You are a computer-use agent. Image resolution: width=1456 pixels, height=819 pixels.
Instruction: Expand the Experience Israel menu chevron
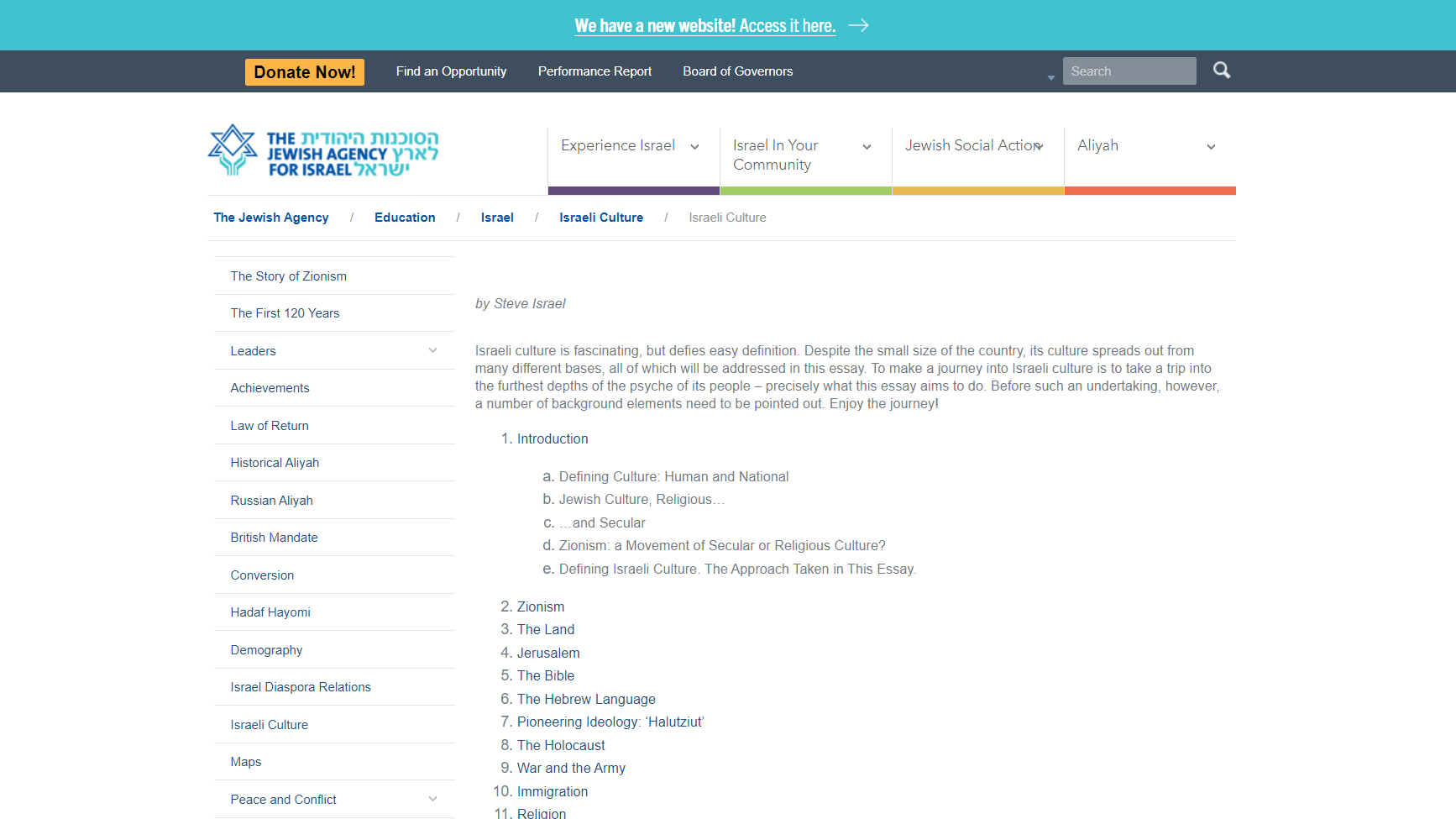pyautogui.click(x=694, y=147)
